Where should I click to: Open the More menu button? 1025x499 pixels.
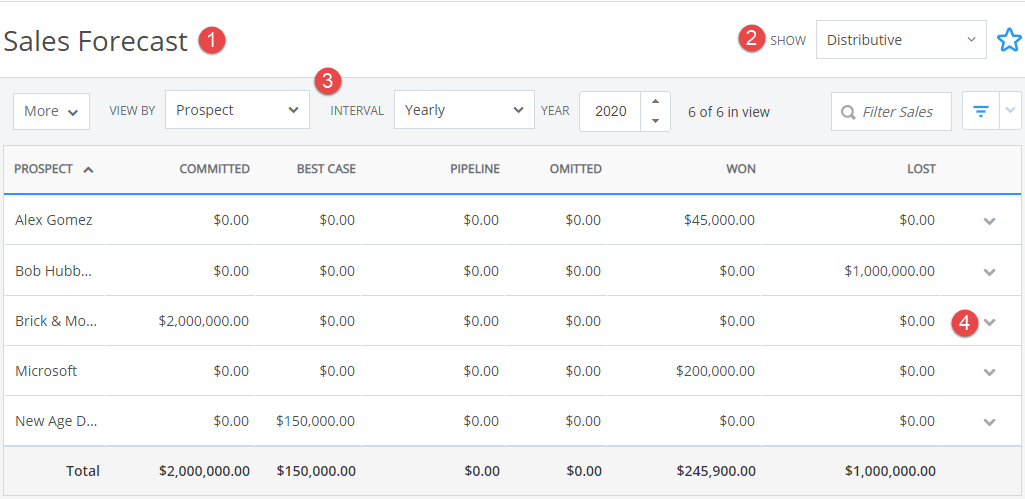click(x=51, y=111)
